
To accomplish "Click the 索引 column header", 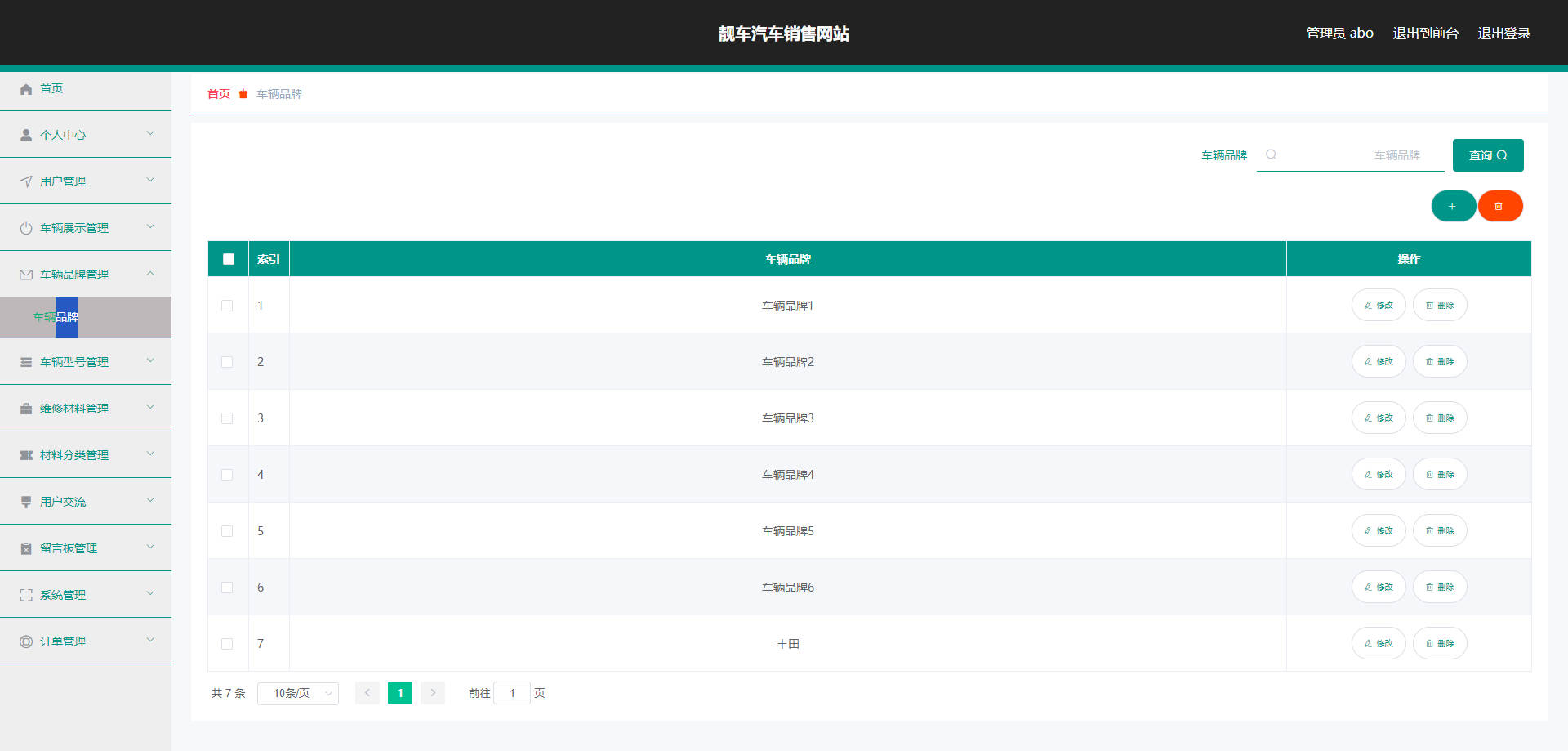I will pos(269,259).
